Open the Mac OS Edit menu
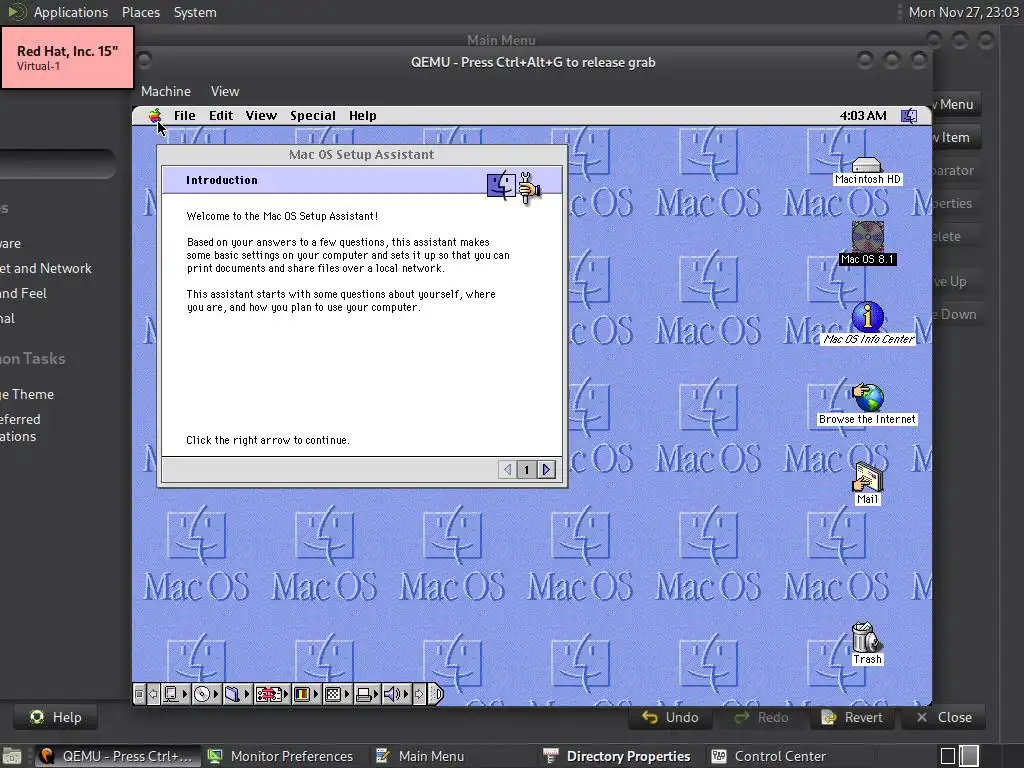Screen dimensions: 1024x768 221,116
